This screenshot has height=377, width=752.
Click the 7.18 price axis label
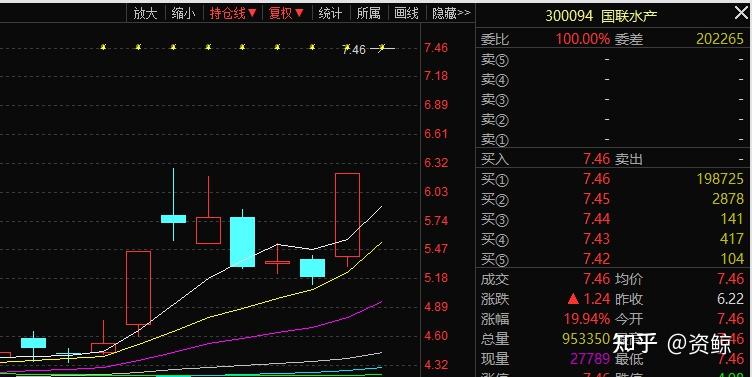(x=436, y=76)
